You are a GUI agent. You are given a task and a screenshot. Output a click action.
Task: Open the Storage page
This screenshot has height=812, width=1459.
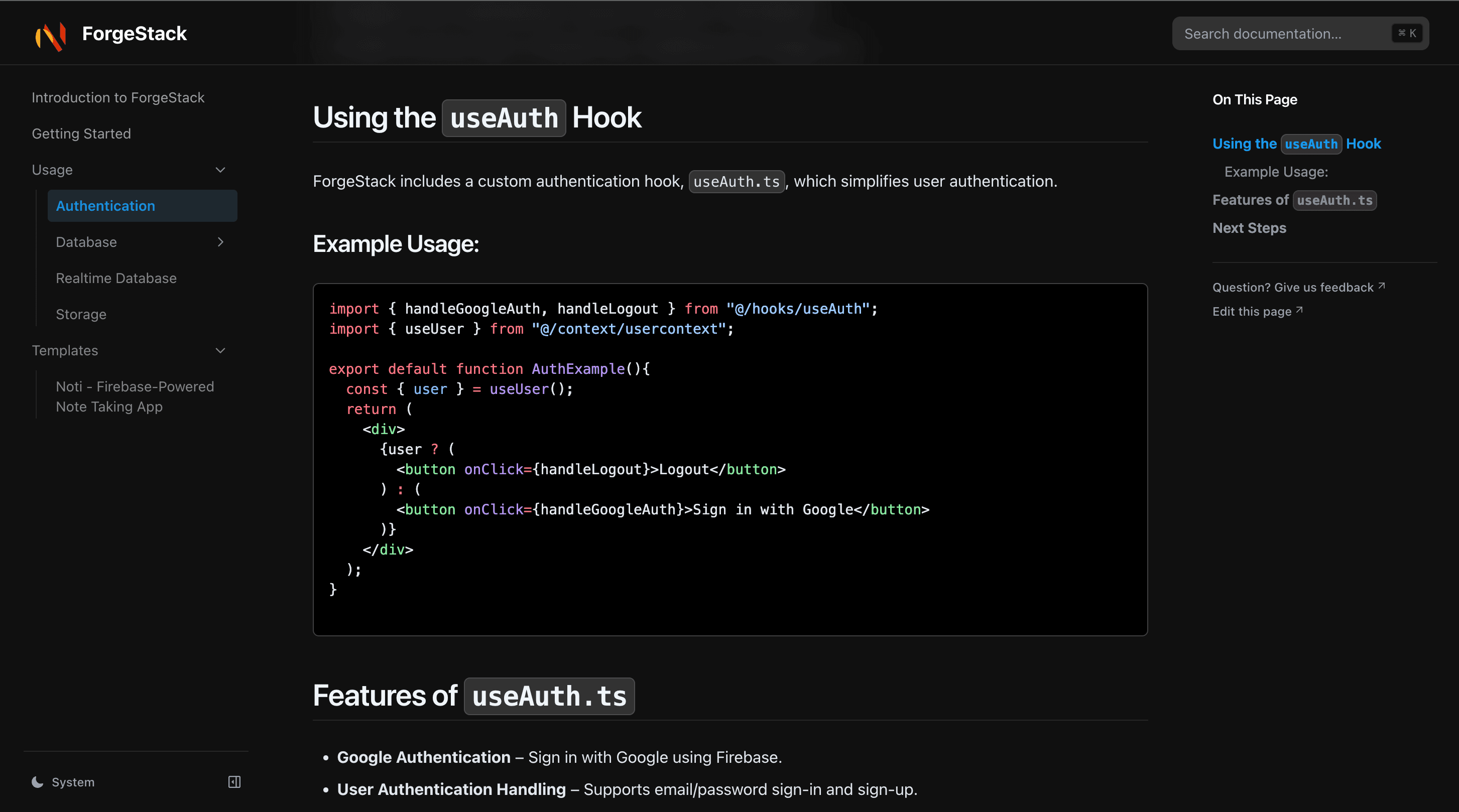(x=81, y=314)
